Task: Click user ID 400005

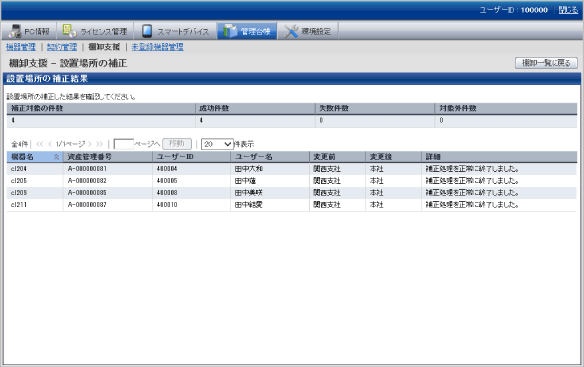Action: click(167, 181)
